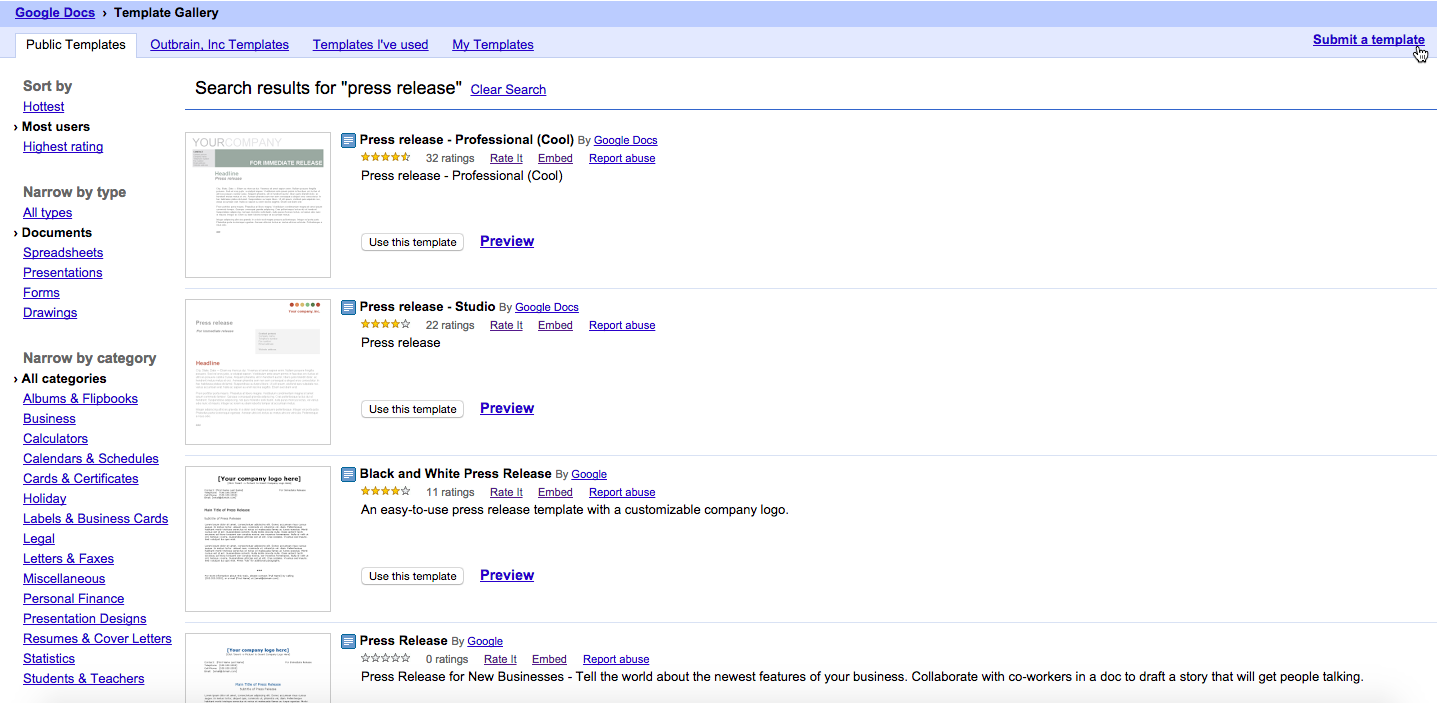Image resolution: width=1438 pixels, height=703 pixels.
Task: Open Outbrain, Inc Templates tab
Action: pos(219,45)
